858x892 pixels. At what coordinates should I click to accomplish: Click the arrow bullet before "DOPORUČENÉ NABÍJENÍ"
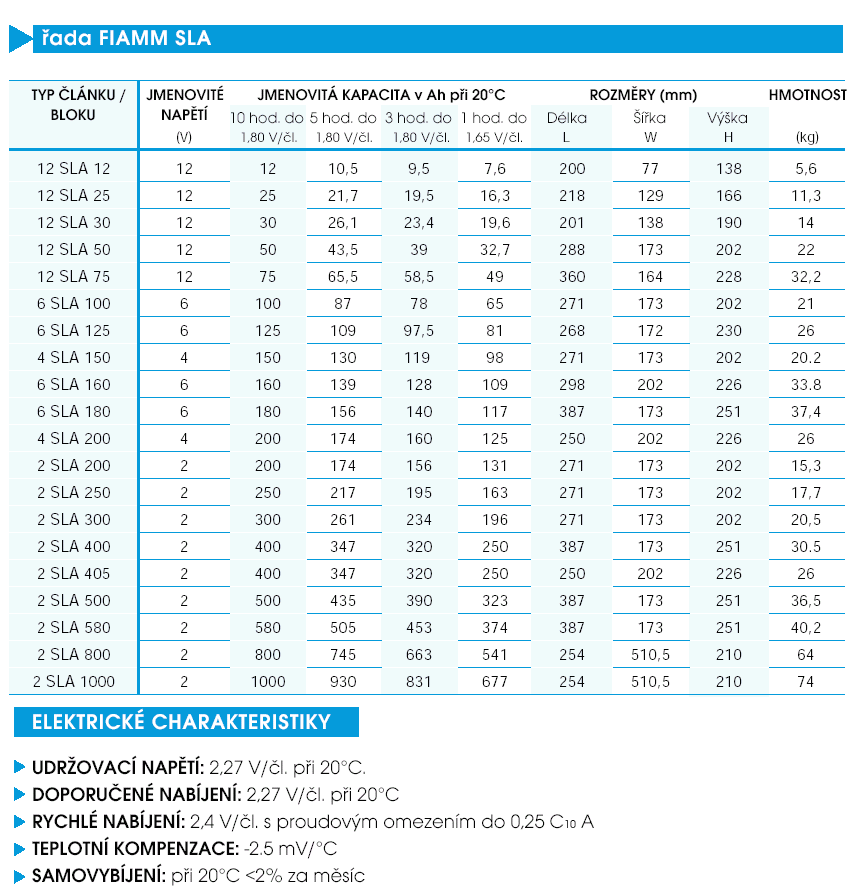coord(18,793)
